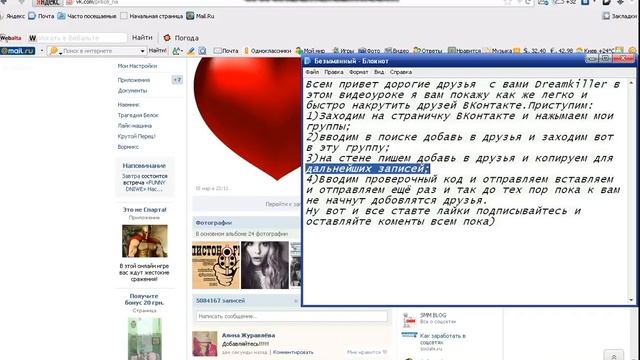
Task: Open the SMM BLOG group link
Action: click(433, 316)
